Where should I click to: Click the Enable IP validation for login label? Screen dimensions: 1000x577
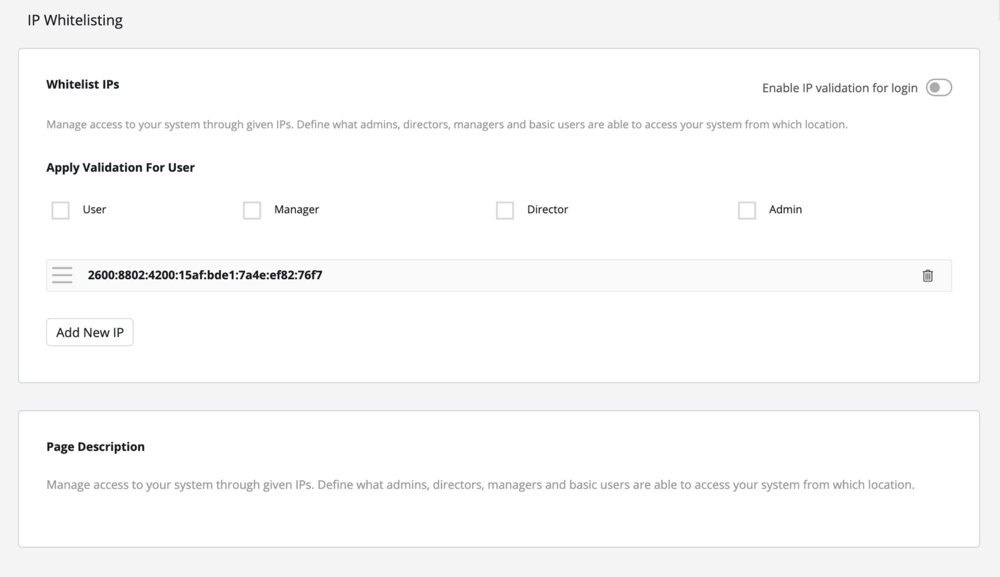839,88
